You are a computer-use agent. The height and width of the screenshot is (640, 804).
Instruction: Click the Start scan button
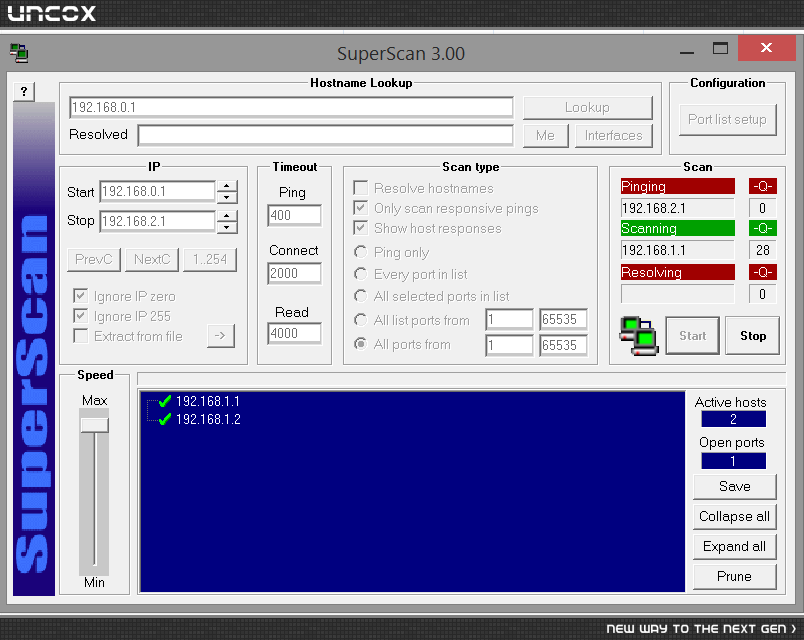tap(693, 336)
